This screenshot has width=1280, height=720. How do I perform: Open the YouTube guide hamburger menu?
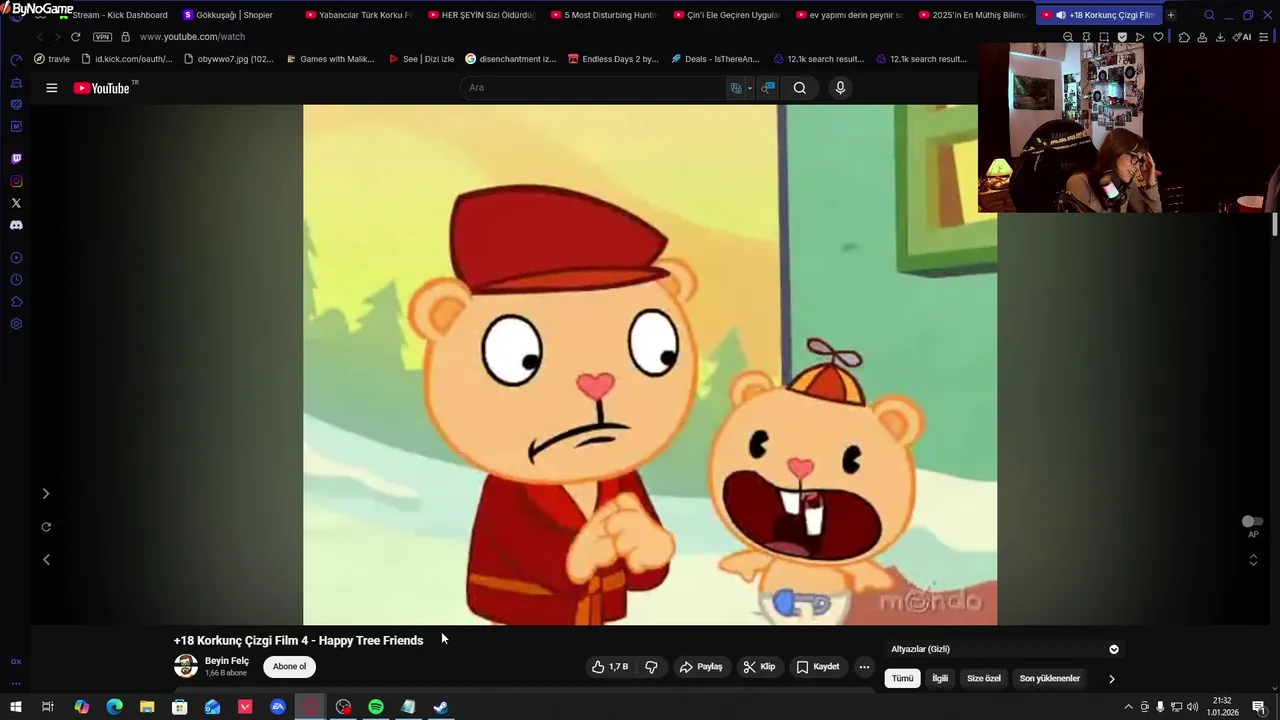(x=52, y=88)
